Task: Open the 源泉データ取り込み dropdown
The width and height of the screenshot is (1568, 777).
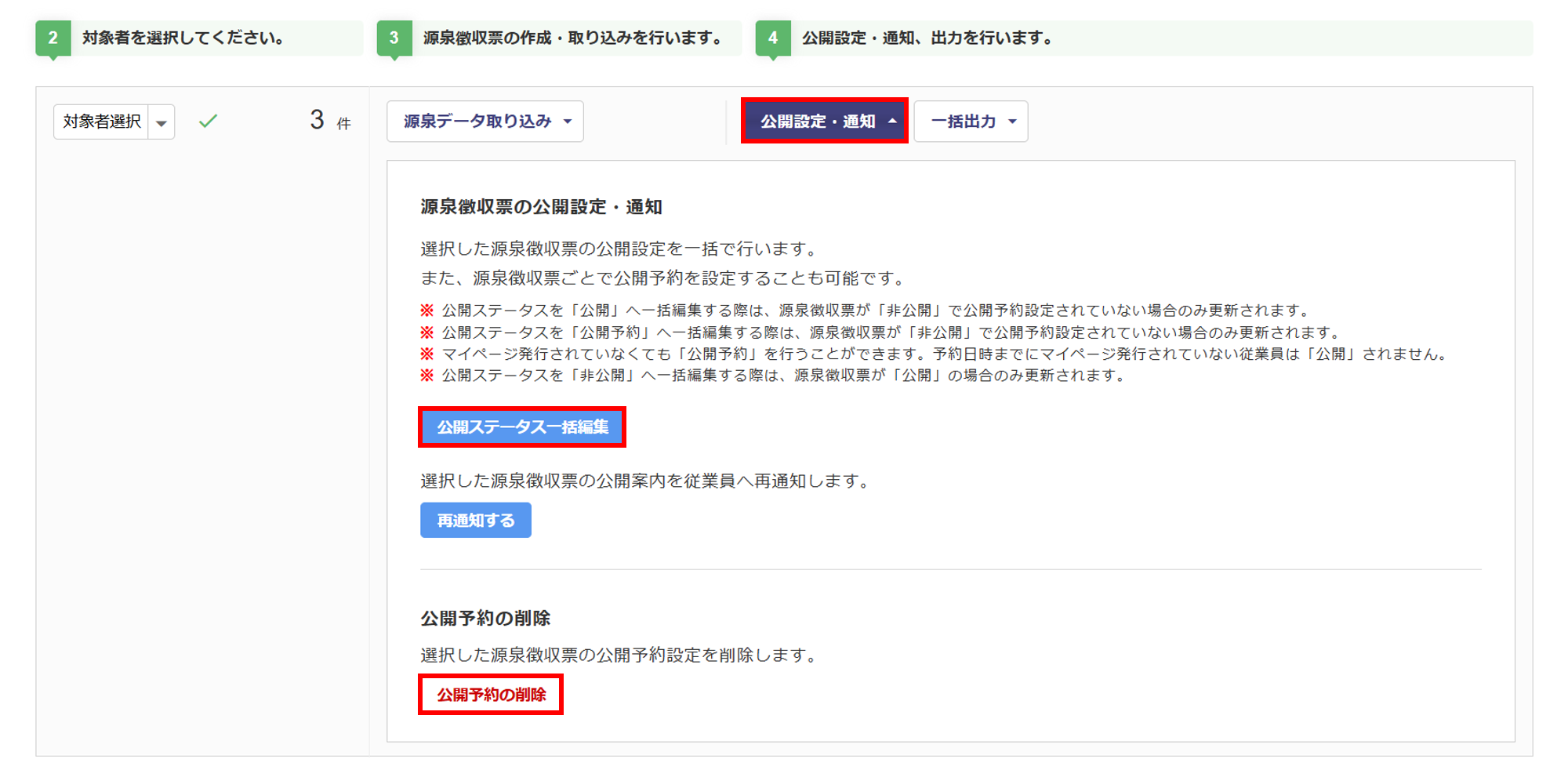Action: pyautogui.click(x=485, y=122)
